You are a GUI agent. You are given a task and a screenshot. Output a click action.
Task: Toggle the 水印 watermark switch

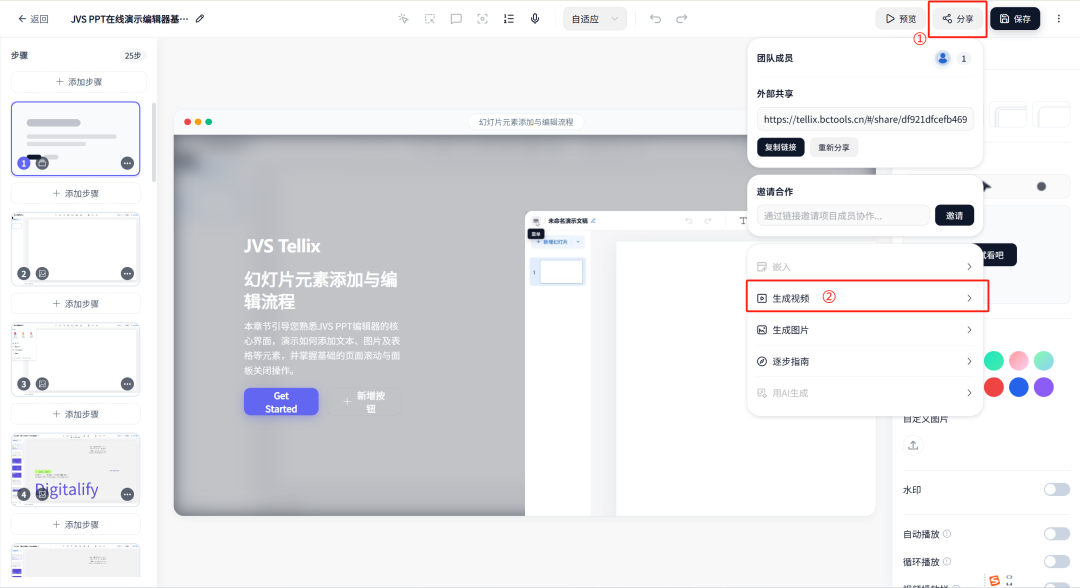point(1057,490)
